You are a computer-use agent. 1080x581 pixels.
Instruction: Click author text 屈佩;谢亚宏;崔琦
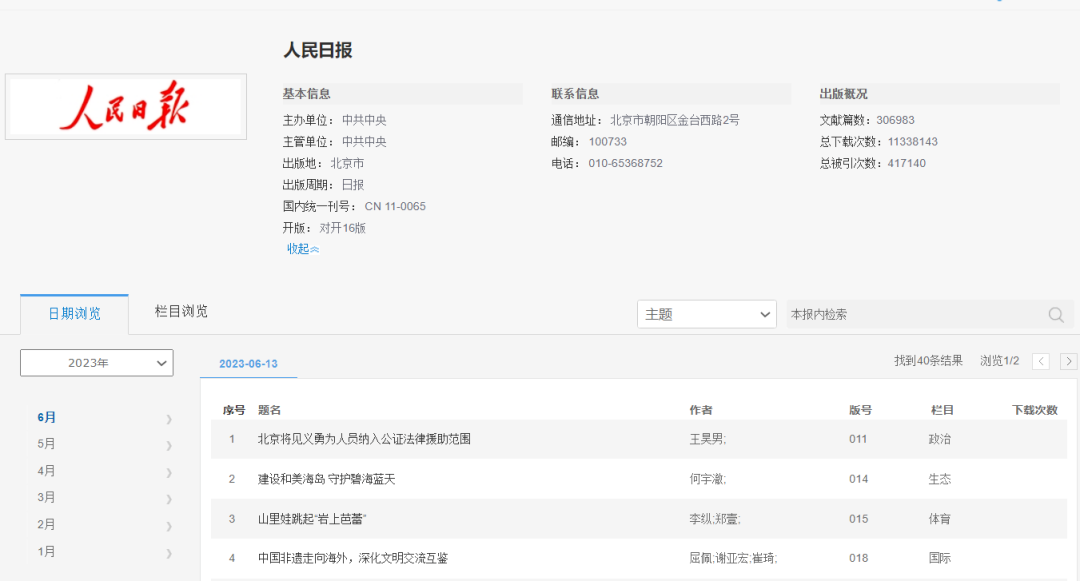(x=733, y=558)
